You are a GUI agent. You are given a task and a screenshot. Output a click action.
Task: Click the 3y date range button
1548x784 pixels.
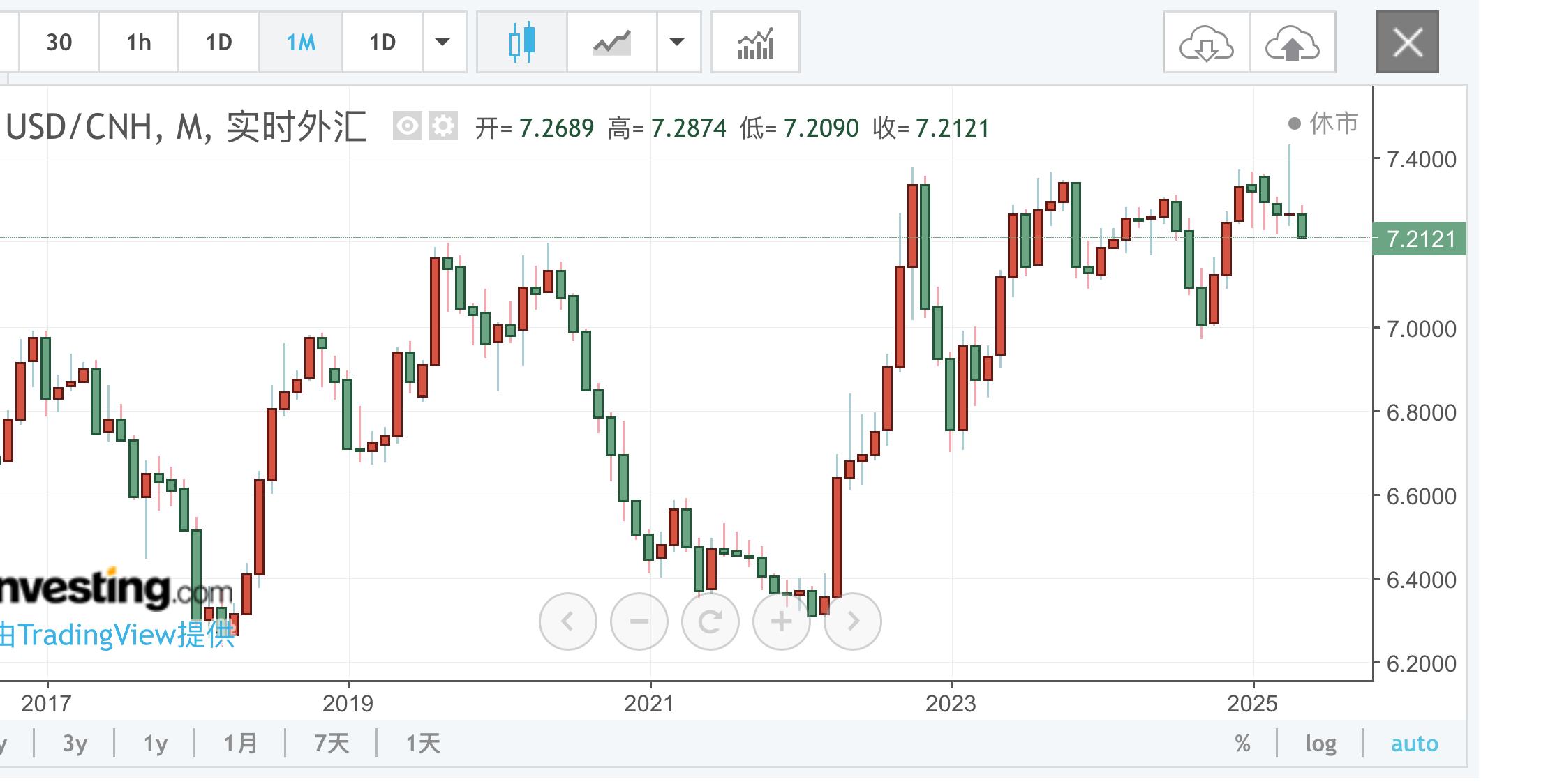coord(75,744)
